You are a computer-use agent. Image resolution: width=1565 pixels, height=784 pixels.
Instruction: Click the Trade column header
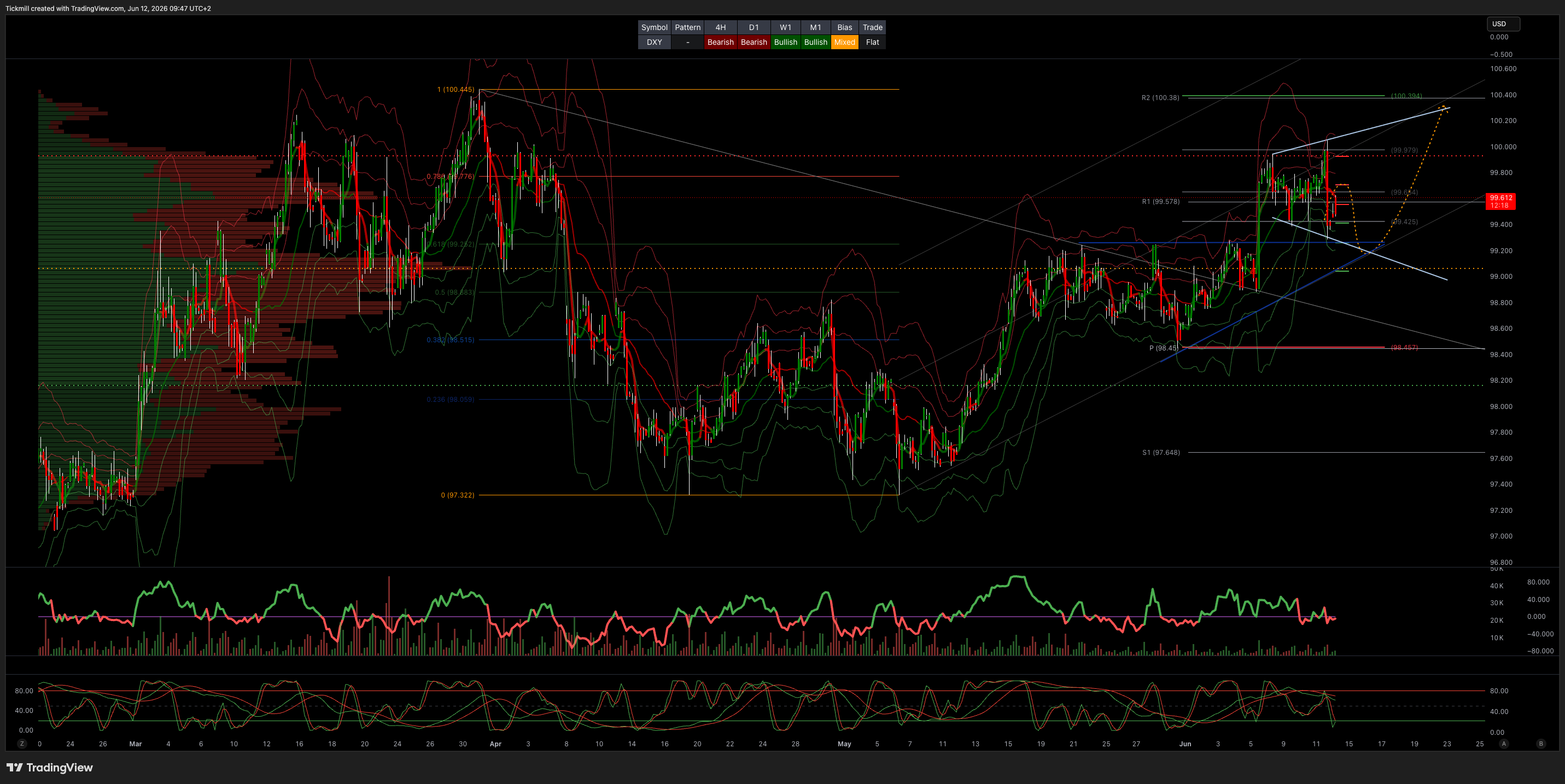[872, 27]
